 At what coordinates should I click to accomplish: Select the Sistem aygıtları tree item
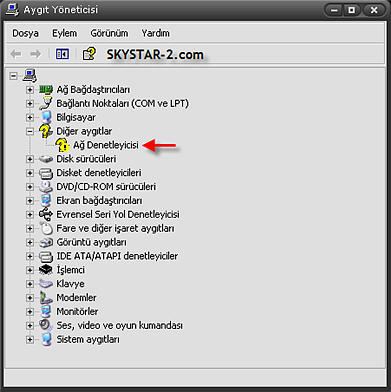[x=88, y=339]
